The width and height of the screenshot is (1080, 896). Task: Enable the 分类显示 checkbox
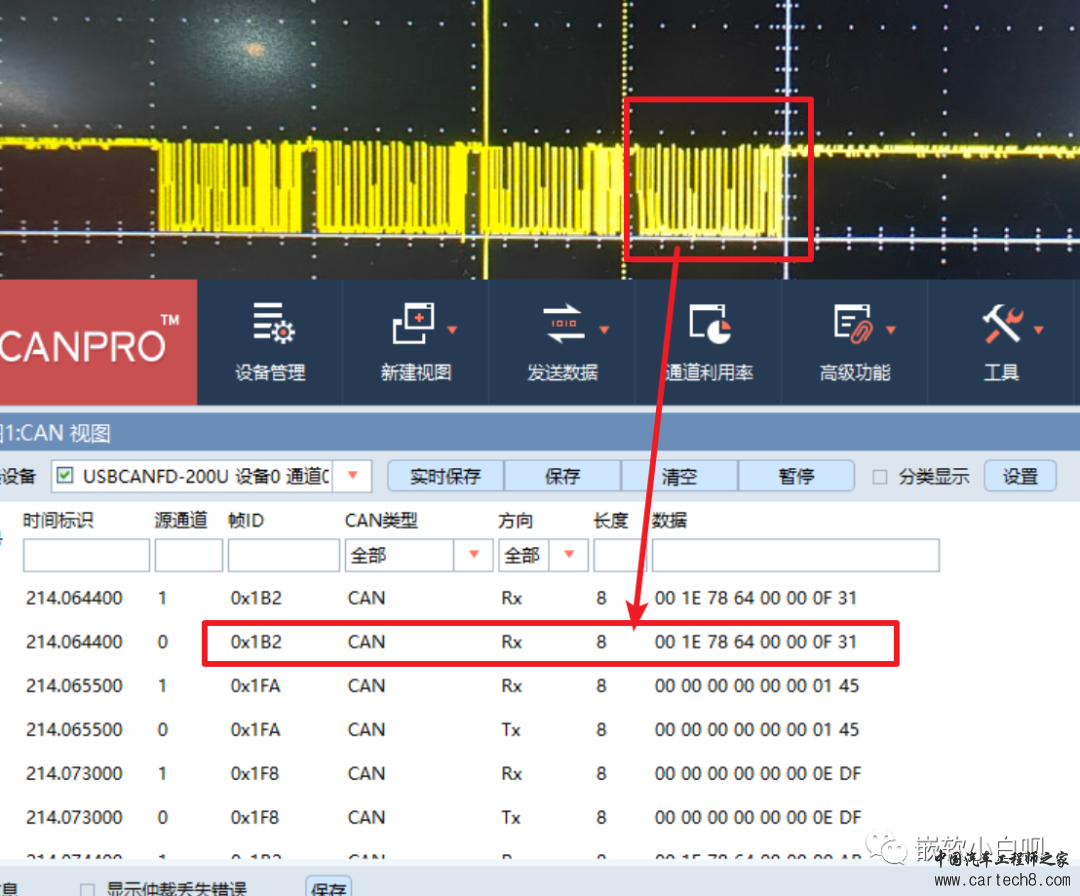(880, 477)
